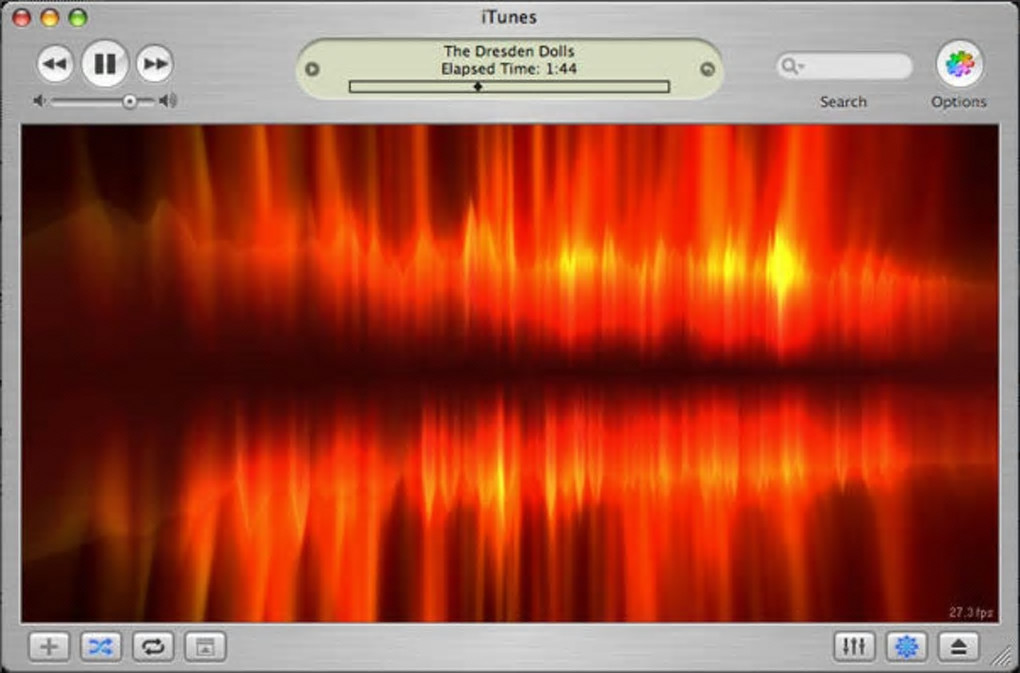Open visualizer Options button

[960, 64]
